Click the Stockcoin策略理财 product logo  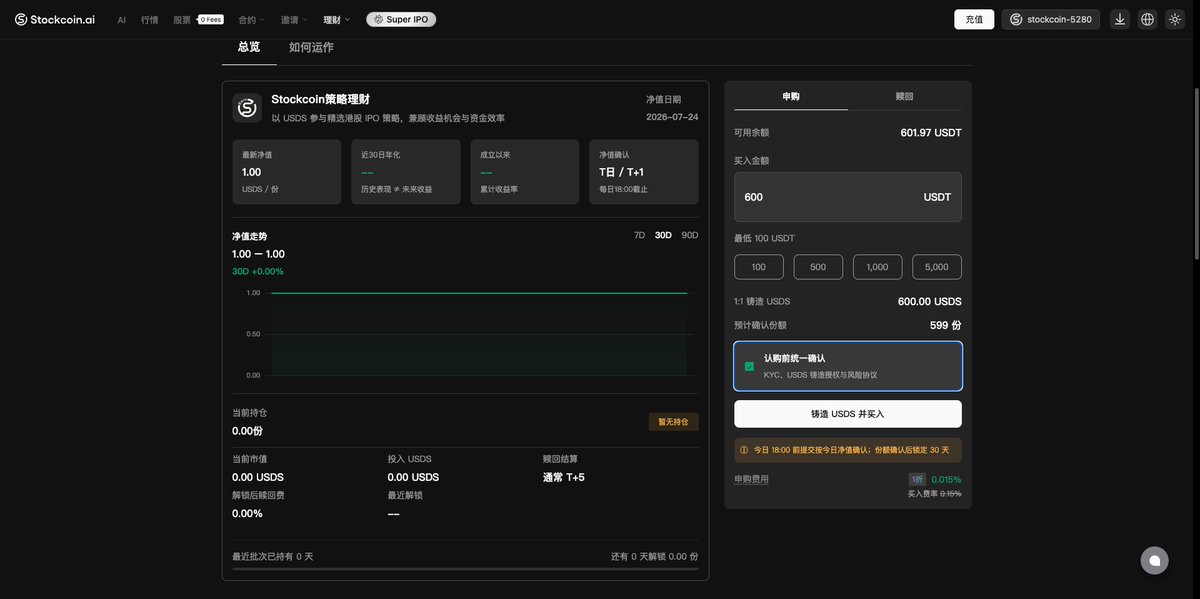[247, 108]
